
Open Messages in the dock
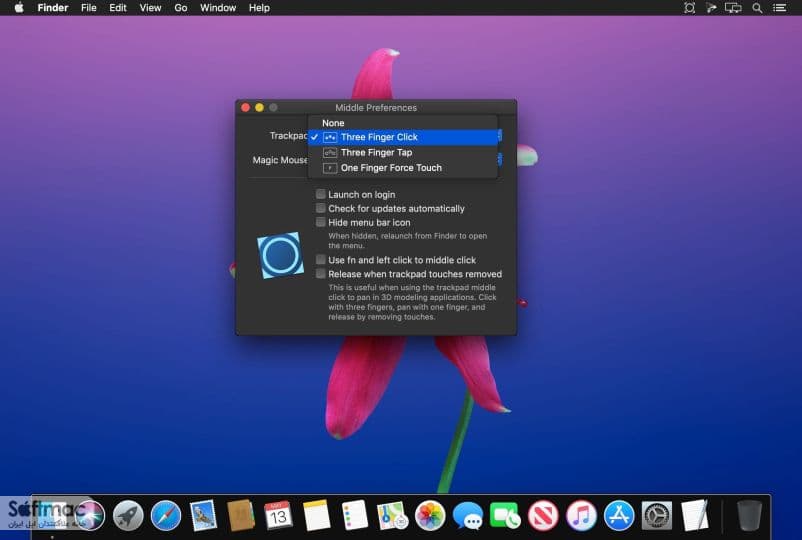(x=467, y=515)
